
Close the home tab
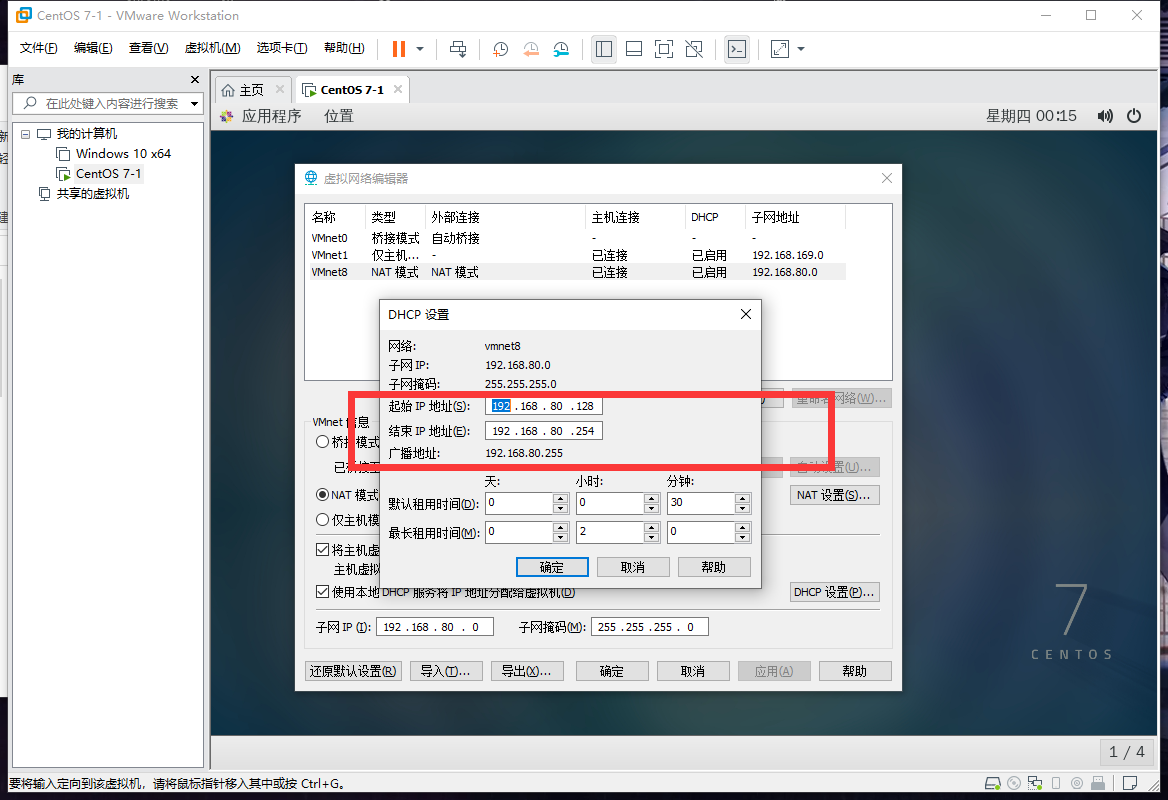pos(279,89)
